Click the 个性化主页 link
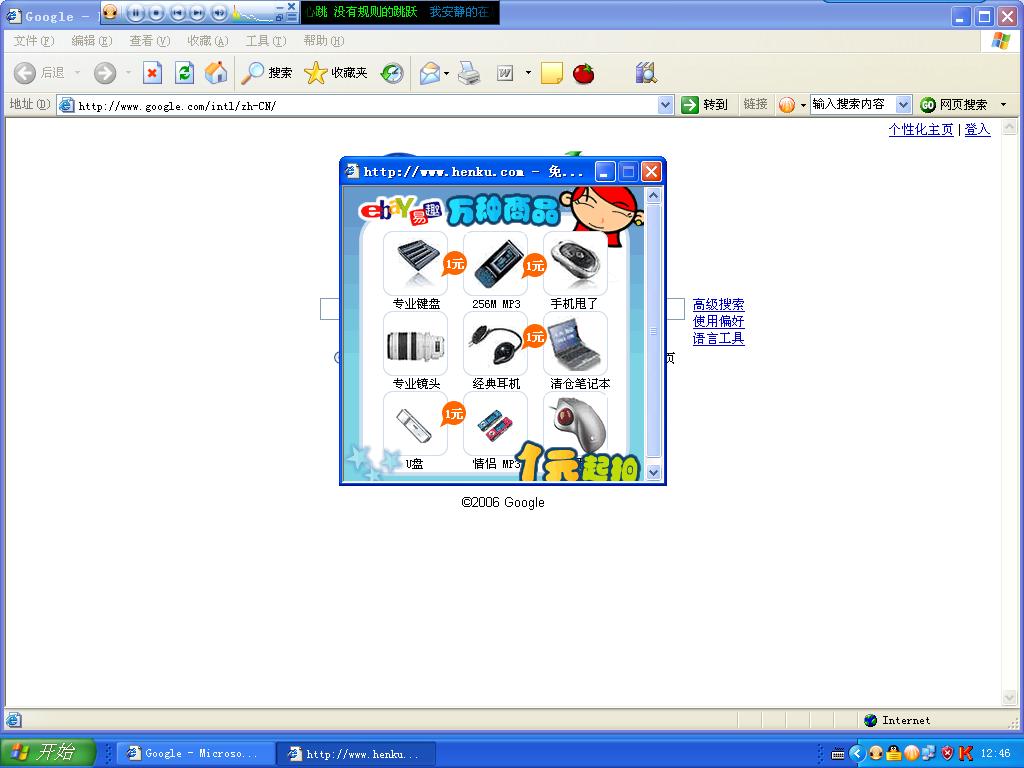Viewport: 1024px width, 768px height. [x=921, y=129]
